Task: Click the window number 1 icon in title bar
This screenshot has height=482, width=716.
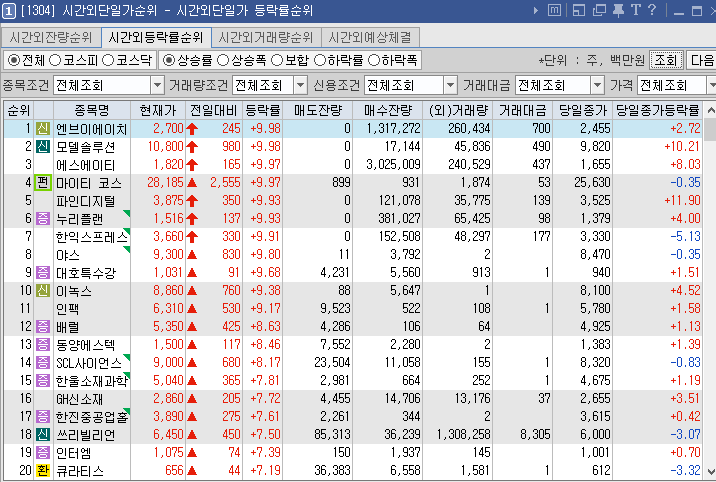Action: click(x=9, y=11)
